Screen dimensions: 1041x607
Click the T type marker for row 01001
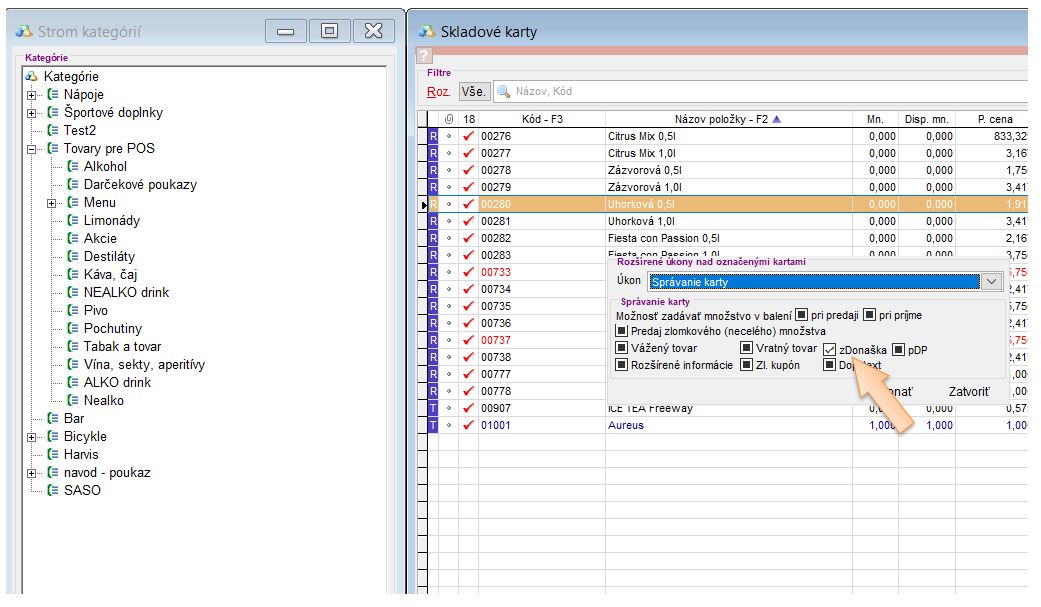[433, 425]
